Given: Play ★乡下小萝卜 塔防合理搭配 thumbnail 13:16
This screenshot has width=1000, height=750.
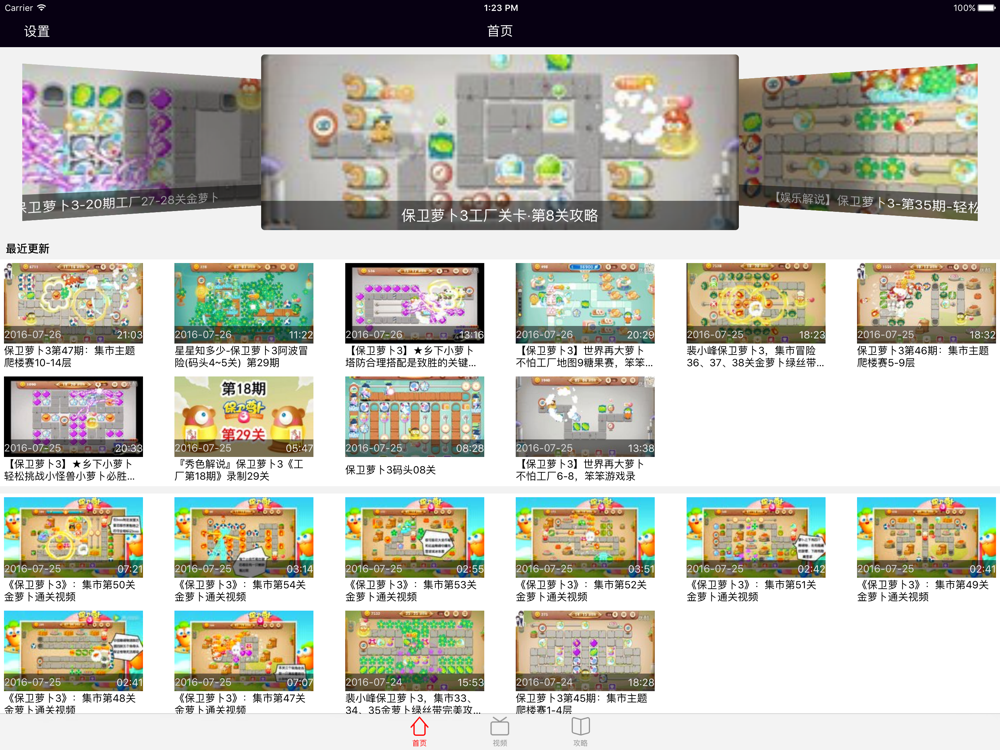Looking at the screenshot, I should [415, 303].
